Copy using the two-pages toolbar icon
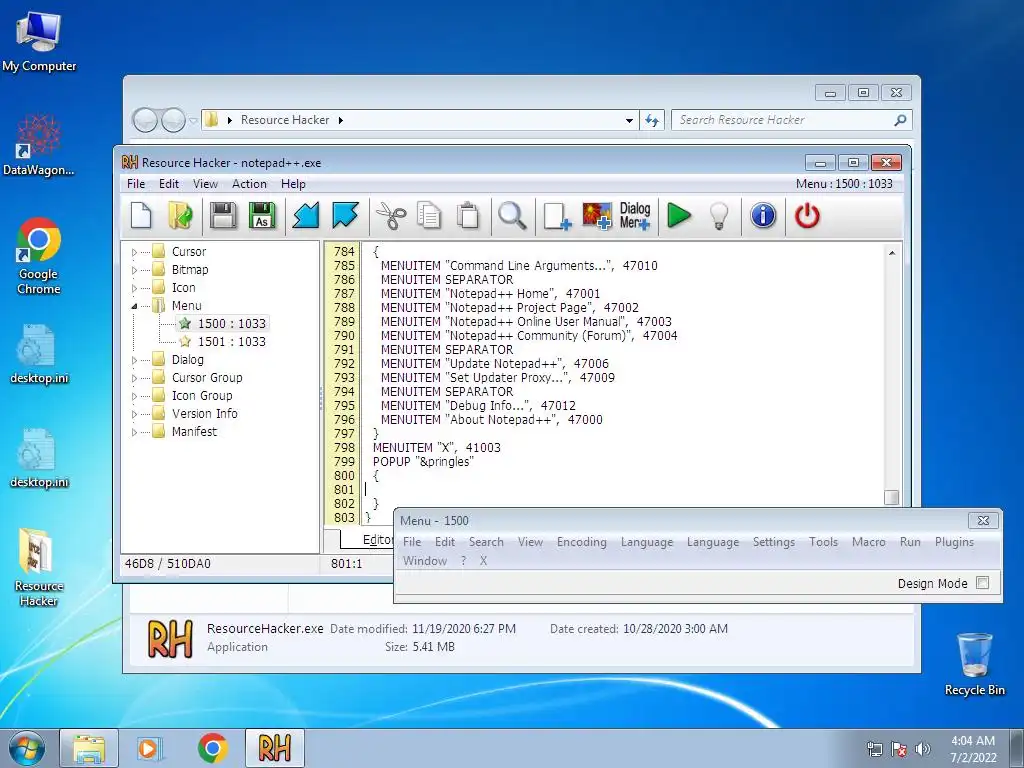The height and width of the screenshot is (768, 1024). pyautogui.click(x=429, y=216)
